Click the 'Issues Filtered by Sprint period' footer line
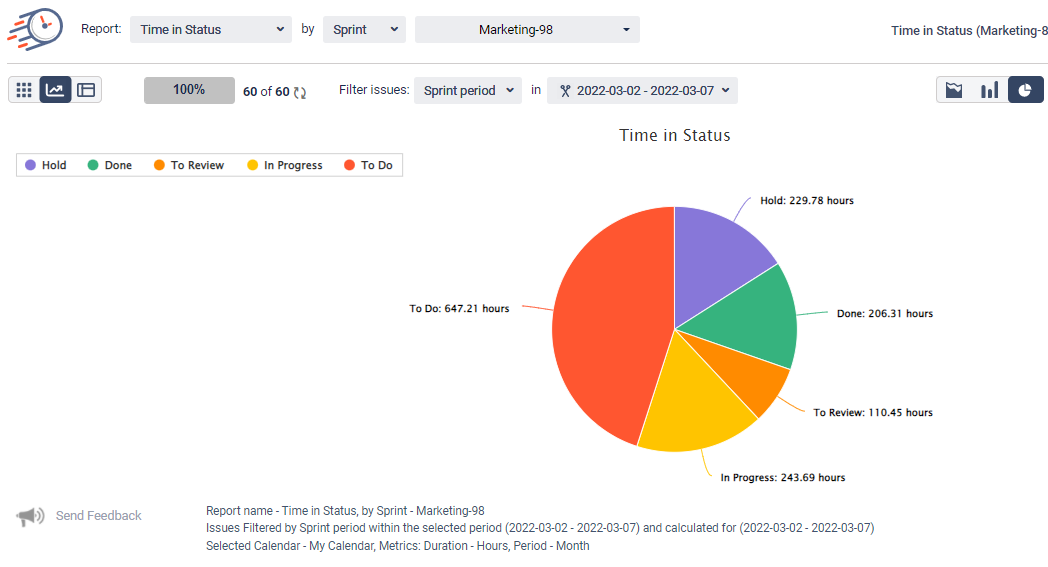This screenshot has height=567, width=1048. click(540, 528)
